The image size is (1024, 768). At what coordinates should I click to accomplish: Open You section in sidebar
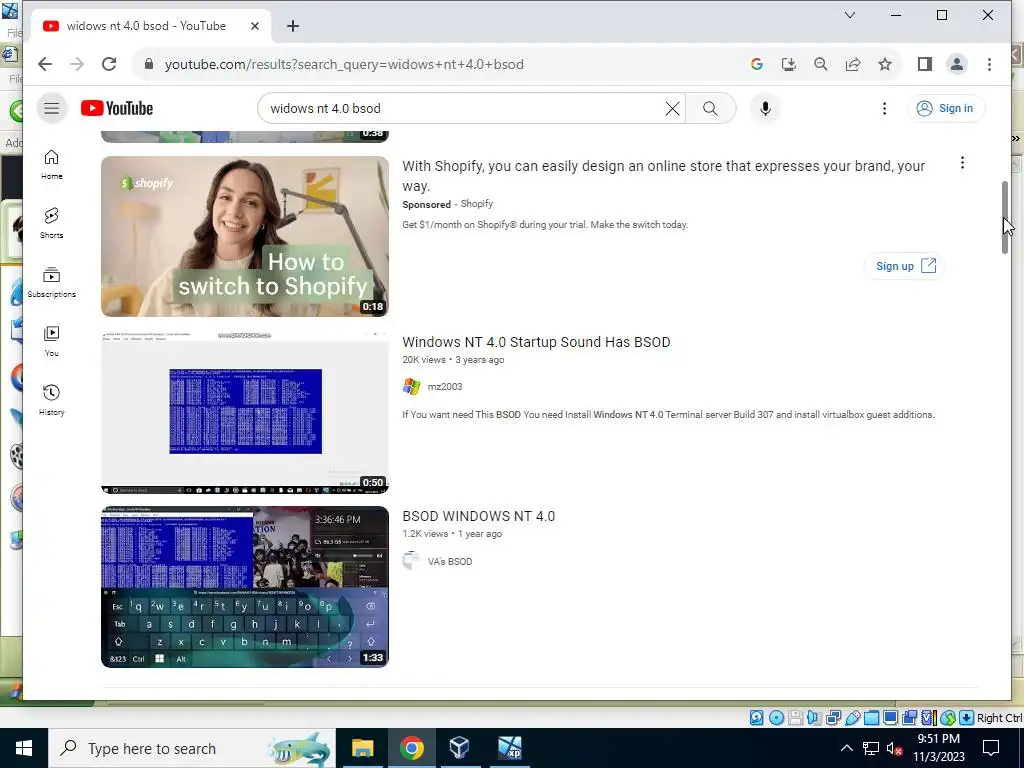click(52, 342)
